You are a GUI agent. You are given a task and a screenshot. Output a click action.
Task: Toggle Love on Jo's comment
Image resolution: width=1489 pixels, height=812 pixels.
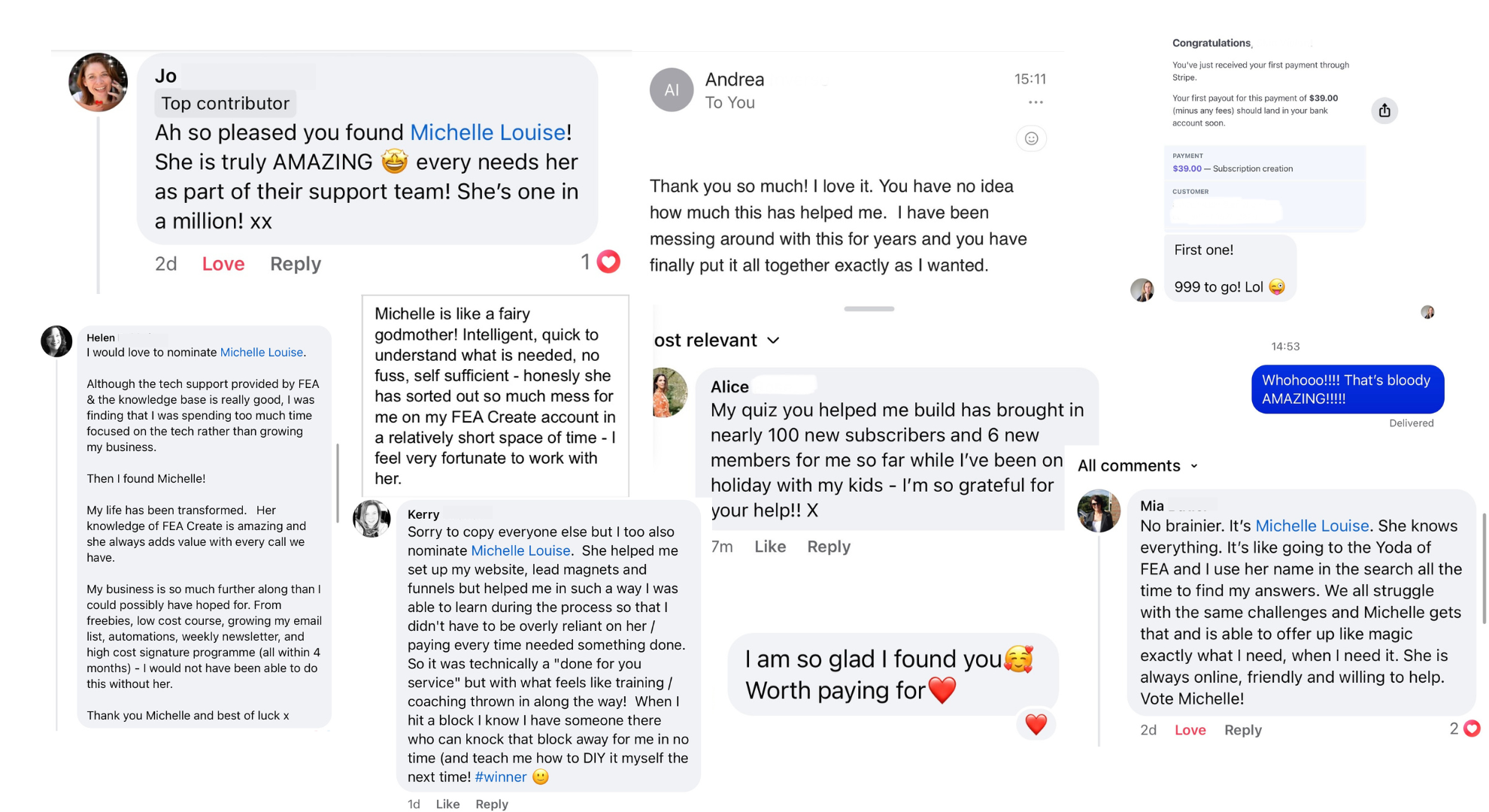coord(223,264)
